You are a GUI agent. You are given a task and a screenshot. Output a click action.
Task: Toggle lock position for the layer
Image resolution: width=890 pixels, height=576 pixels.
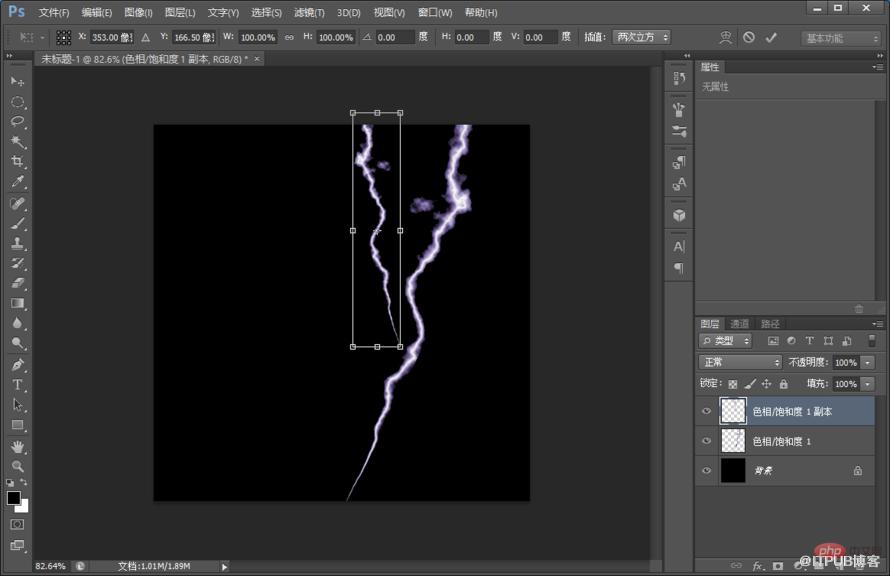click(x=766, y=384)
